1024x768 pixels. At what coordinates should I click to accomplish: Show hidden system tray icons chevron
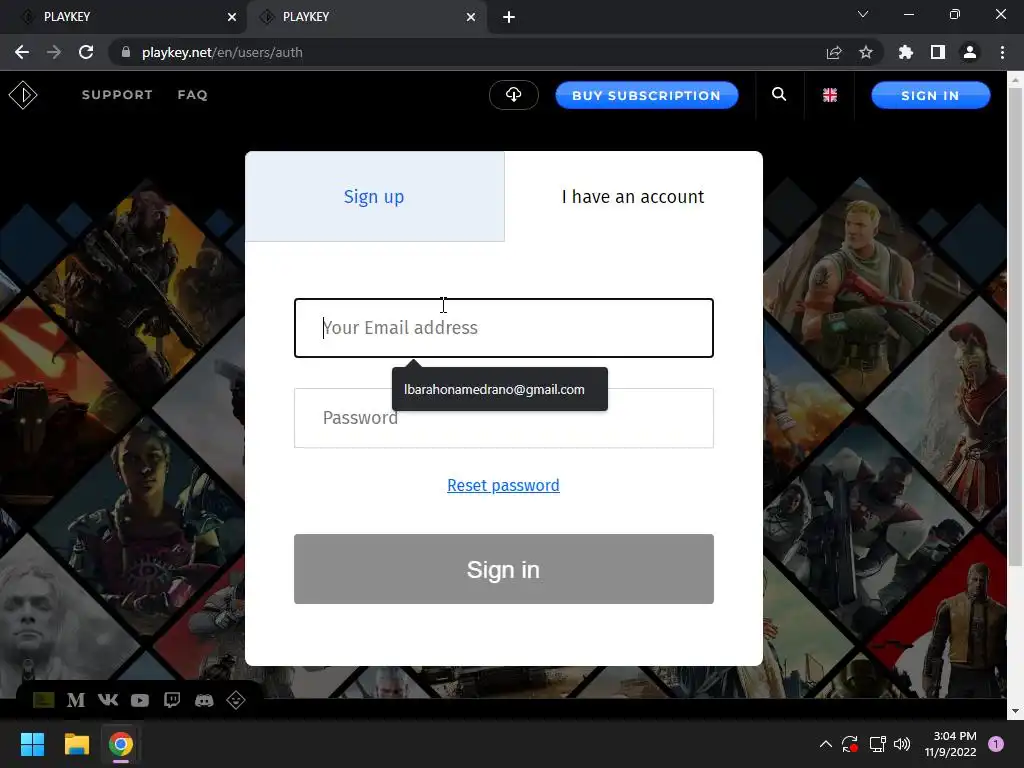[825, 744]
